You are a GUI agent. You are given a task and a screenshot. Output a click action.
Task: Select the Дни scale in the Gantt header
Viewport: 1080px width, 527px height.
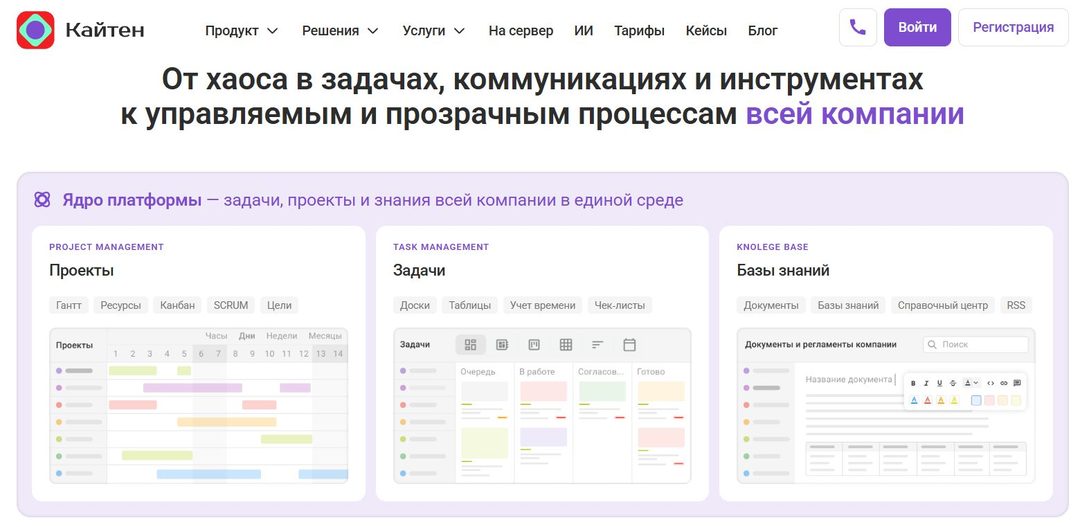point(247,335)
